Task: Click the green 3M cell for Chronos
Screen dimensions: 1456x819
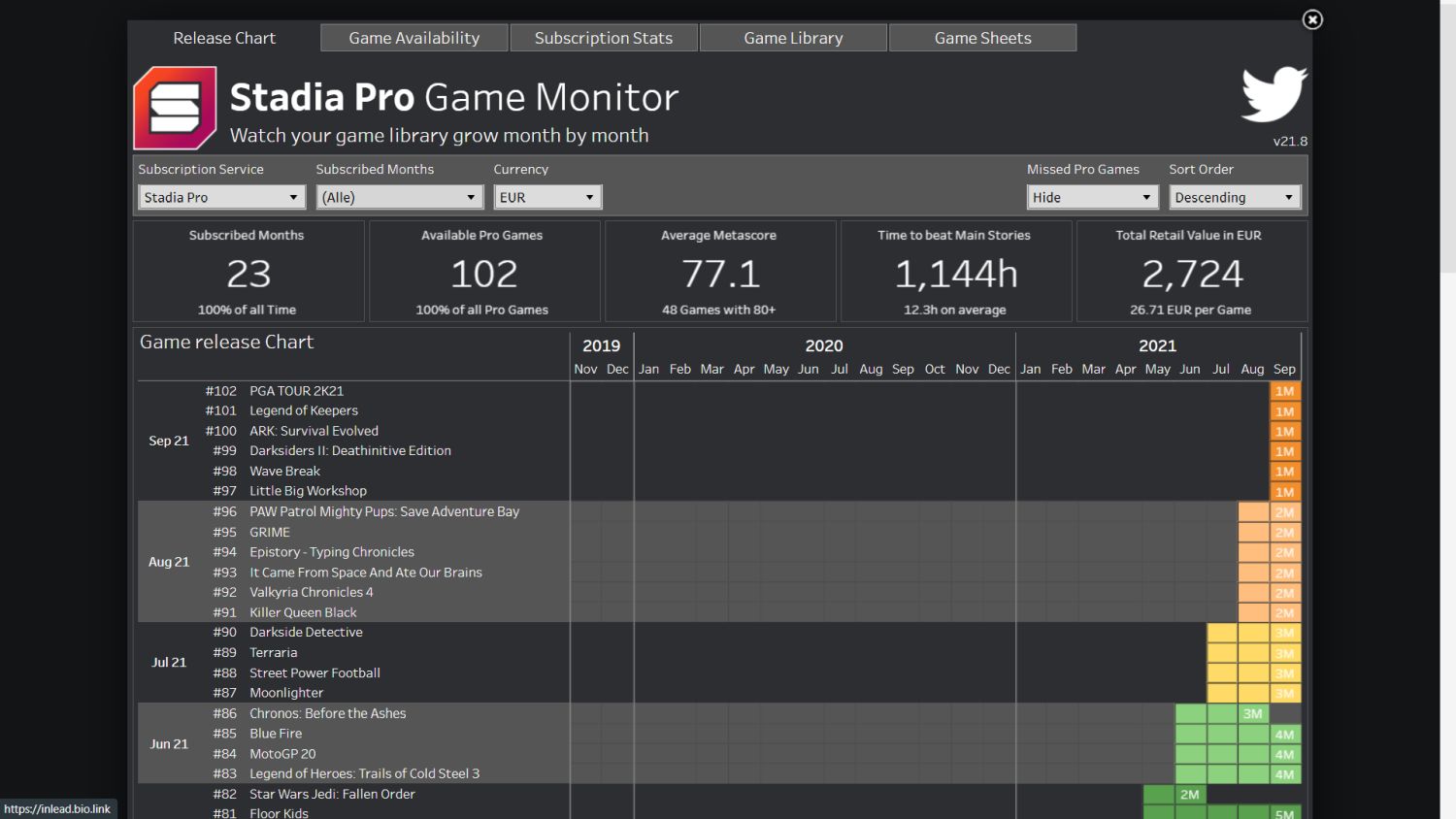Action: click(1253, 714)
